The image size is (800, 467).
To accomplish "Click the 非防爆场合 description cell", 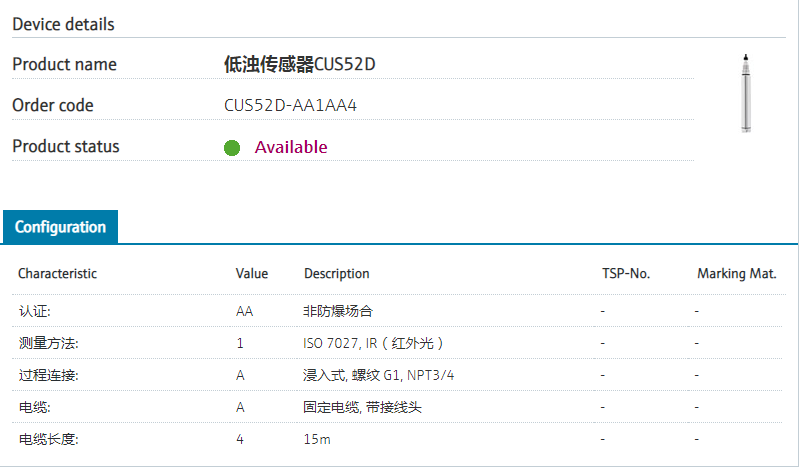I will pos(338,311).
